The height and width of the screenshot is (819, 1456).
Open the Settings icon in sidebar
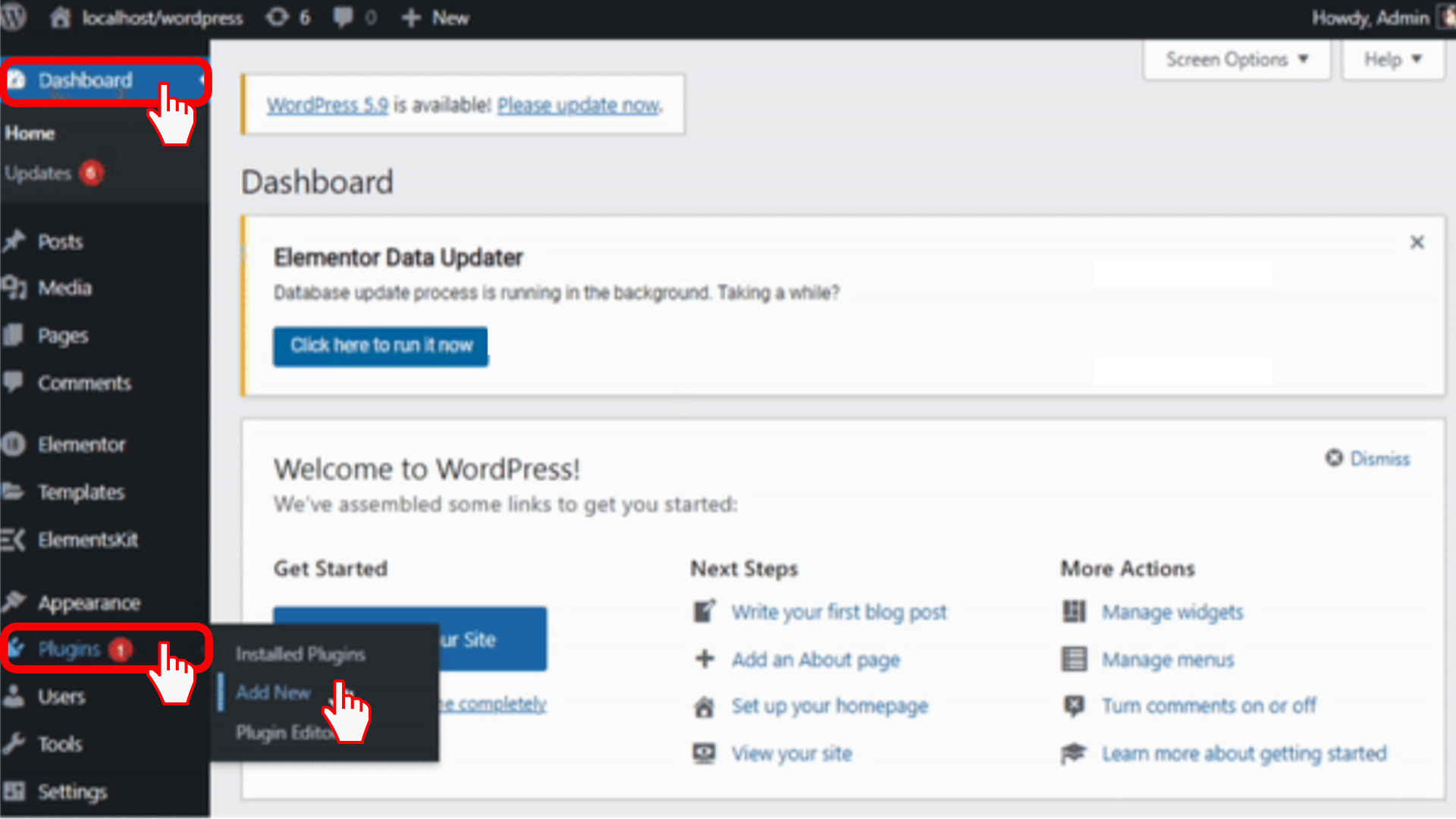pos(14,791)
